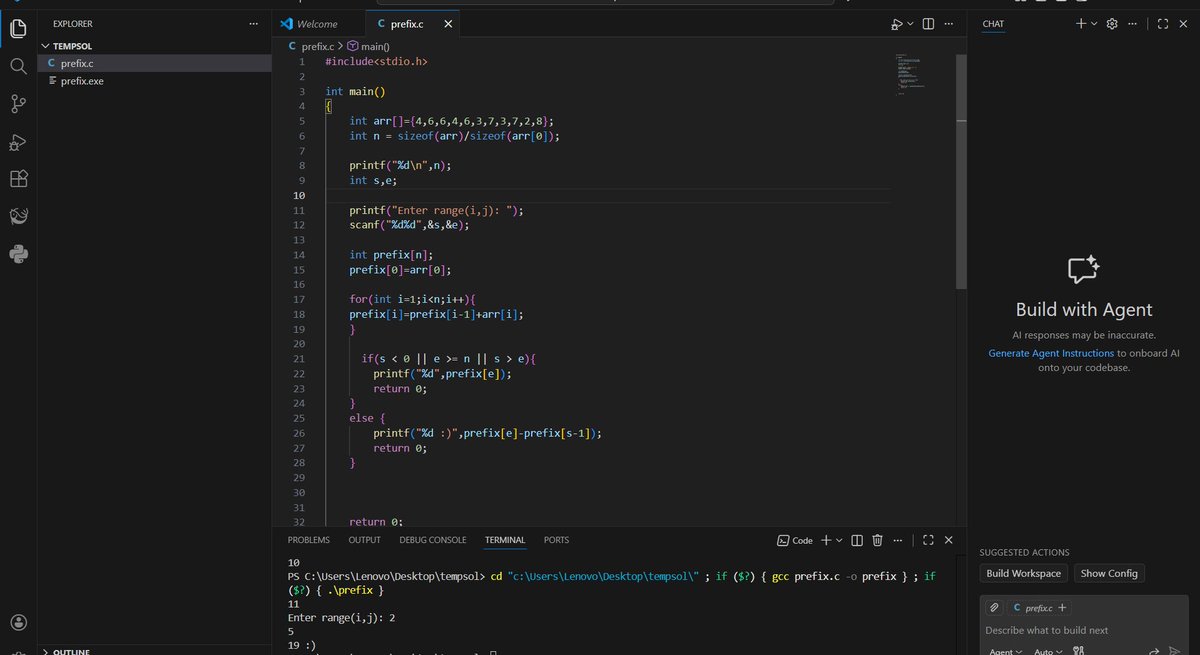Maximize the terminal panel size

pyautogui.click(x=928, y=540)
